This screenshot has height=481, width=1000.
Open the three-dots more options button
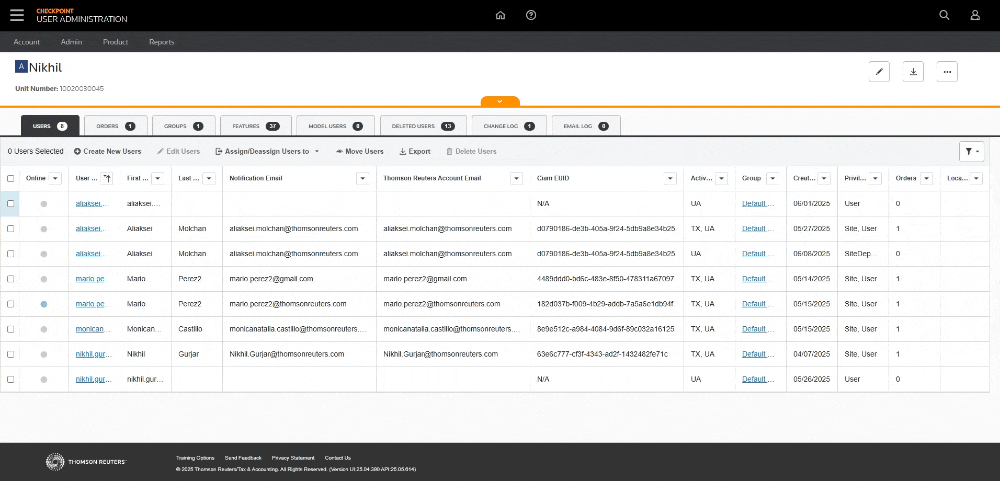click(947, 71)
